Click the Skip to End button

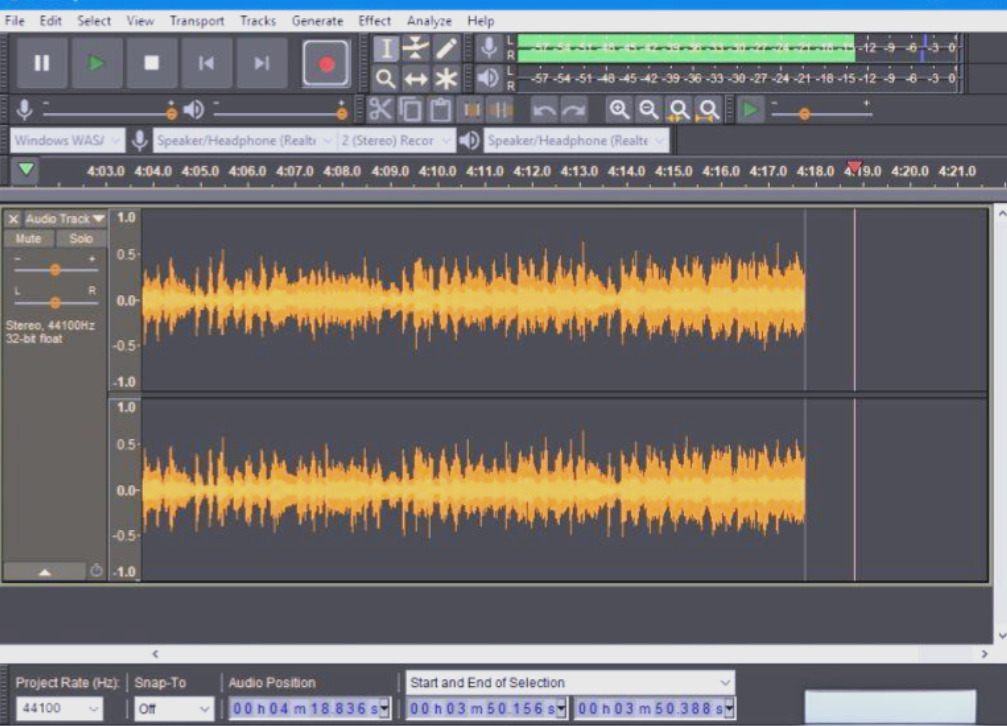tap(261, 63)
